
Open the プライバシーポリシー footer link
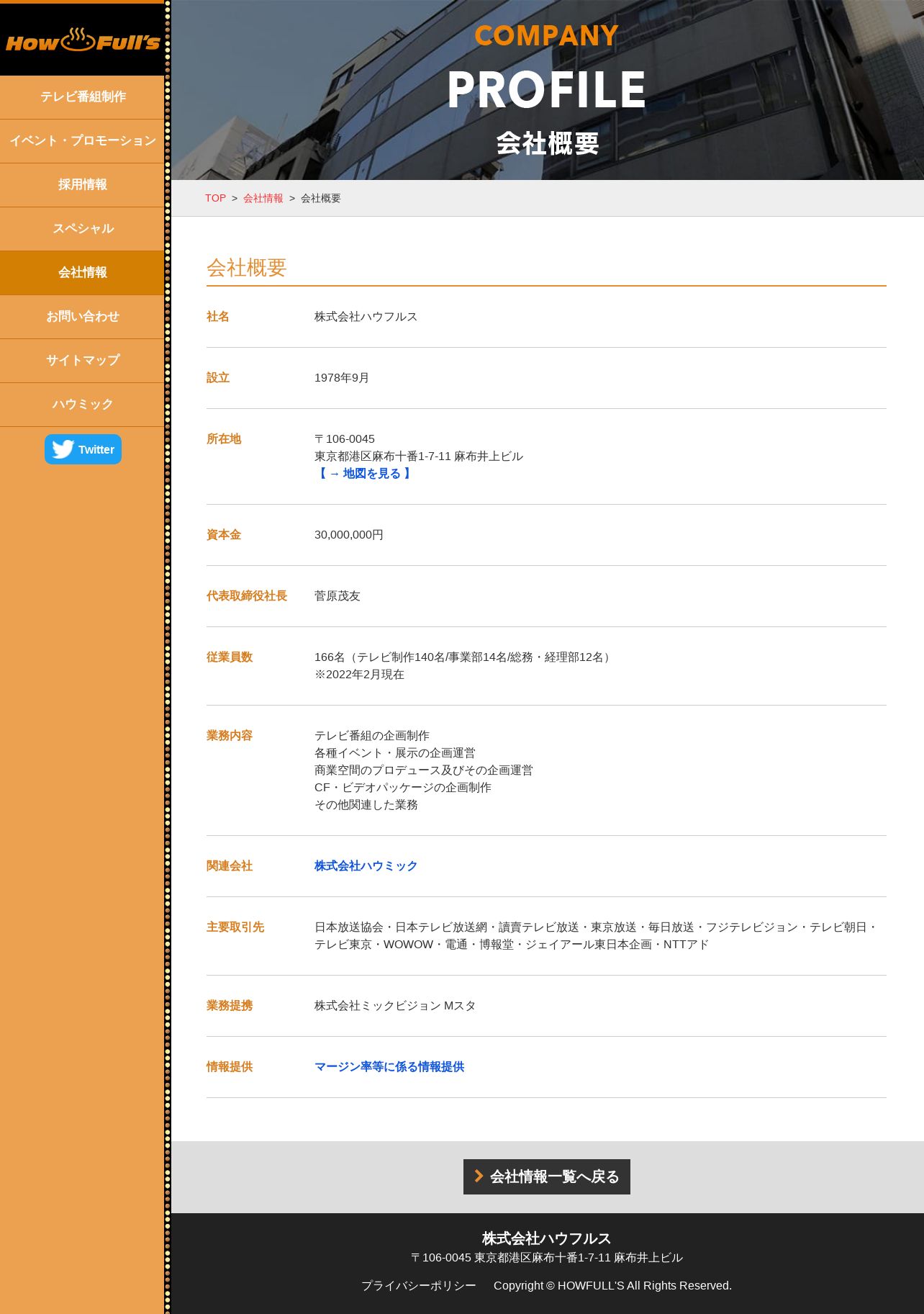(419, 1286)
